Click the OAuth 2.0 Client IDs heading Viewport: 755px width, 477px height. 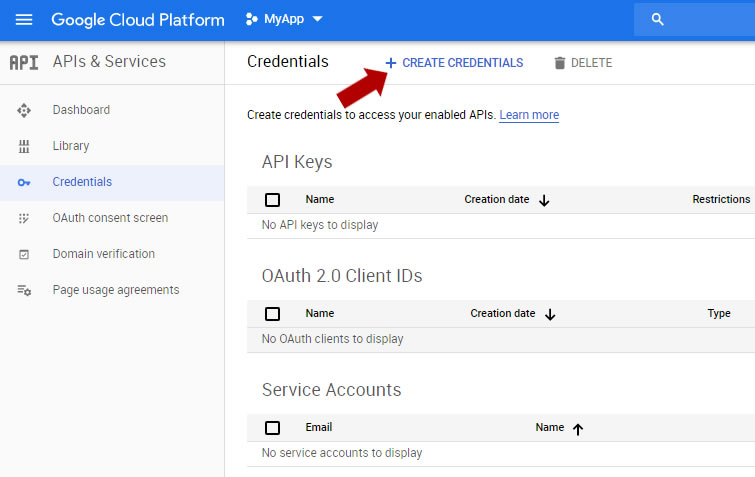[x=342, y=276]
